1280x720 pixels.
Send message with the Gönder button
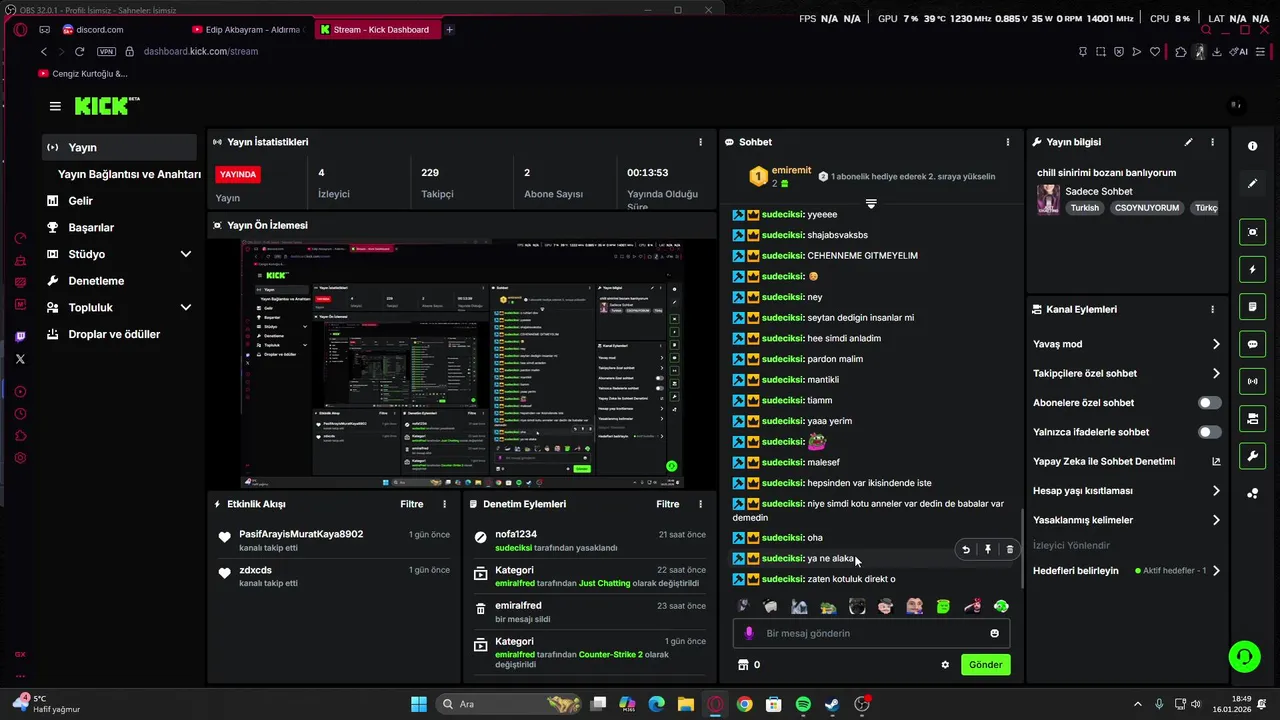point(986,665)
